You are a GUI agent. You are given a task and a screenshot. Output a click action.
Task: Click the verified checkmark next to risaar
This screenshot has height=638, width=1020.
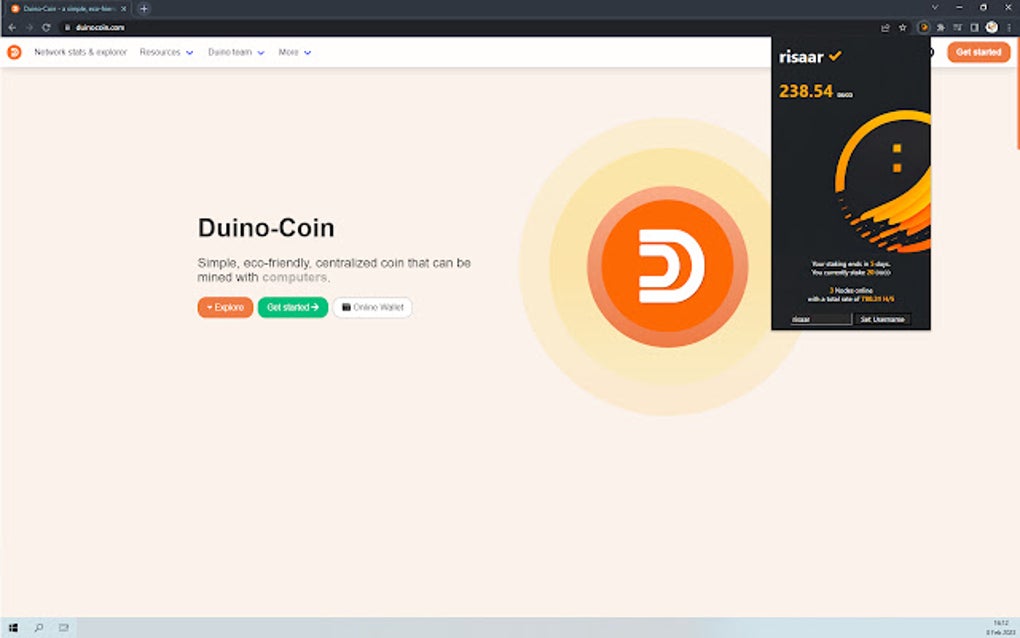[x=835, y=57]
